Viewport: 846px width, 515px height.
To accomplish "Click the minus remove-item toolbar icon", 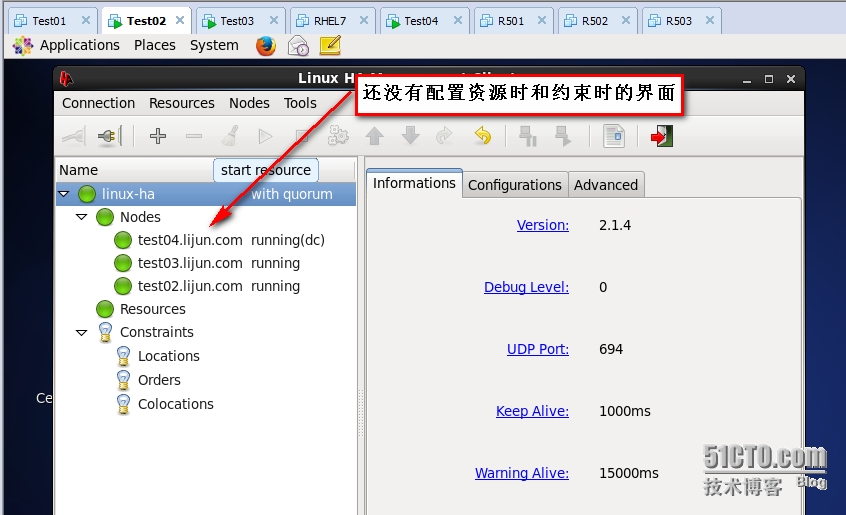I will click(194, 136).
